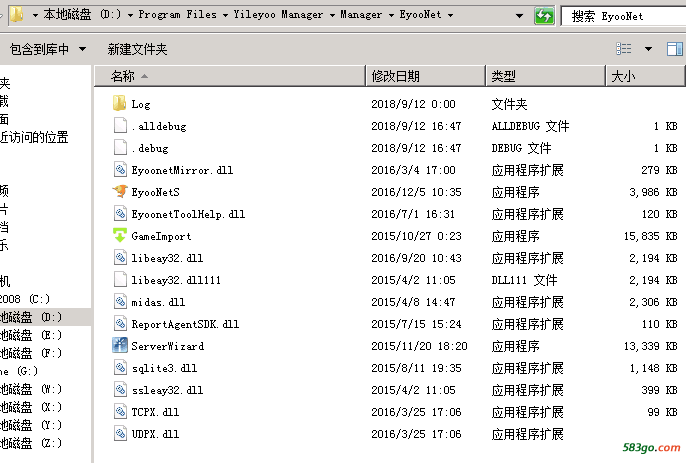The width and height of the screenshot is (686, 463).
Task: Sort by 类型 column header
Action: click(546, 76)
